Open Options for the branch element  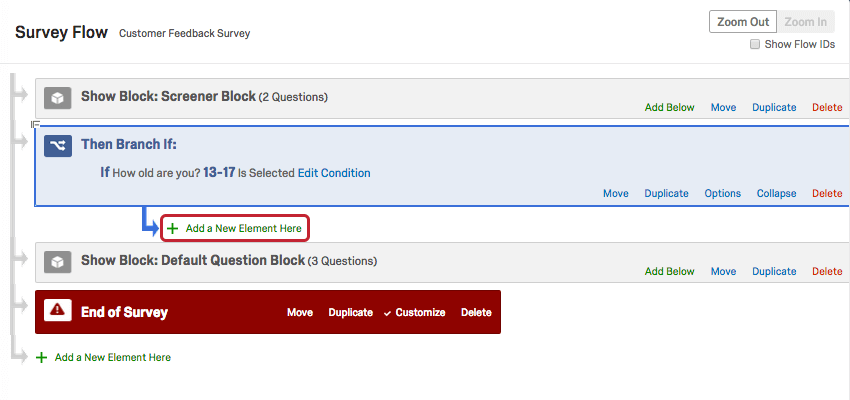pos(722,193)
